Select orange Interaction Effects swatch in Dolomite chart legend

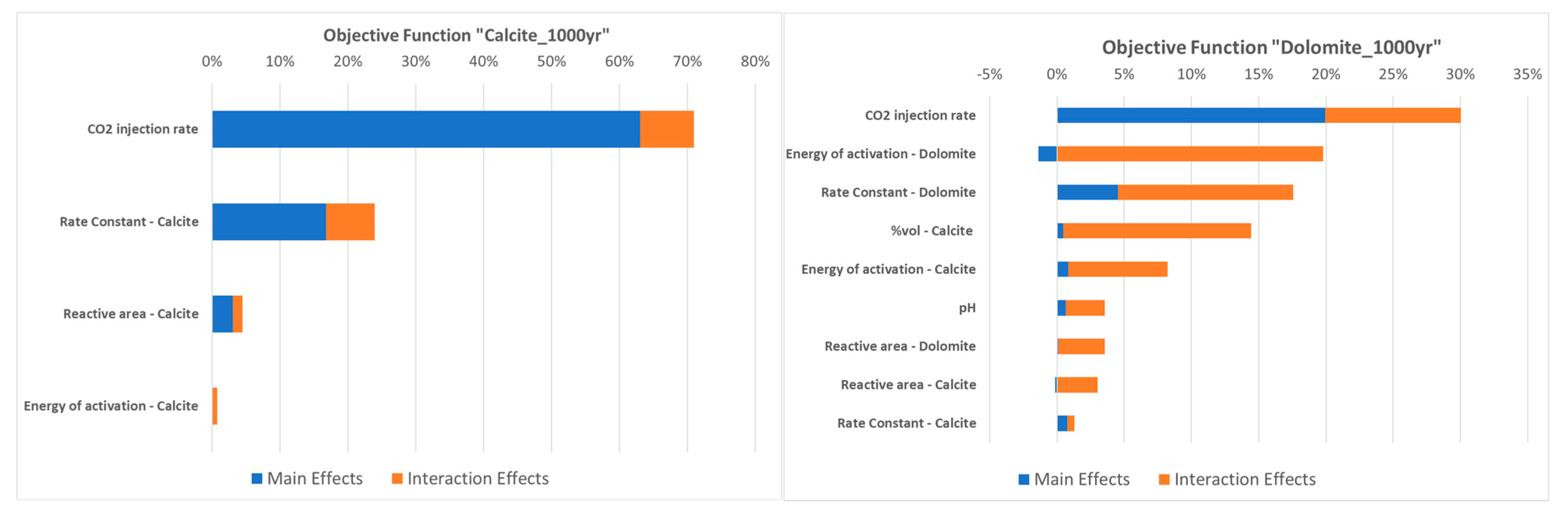coord(1164,480)
